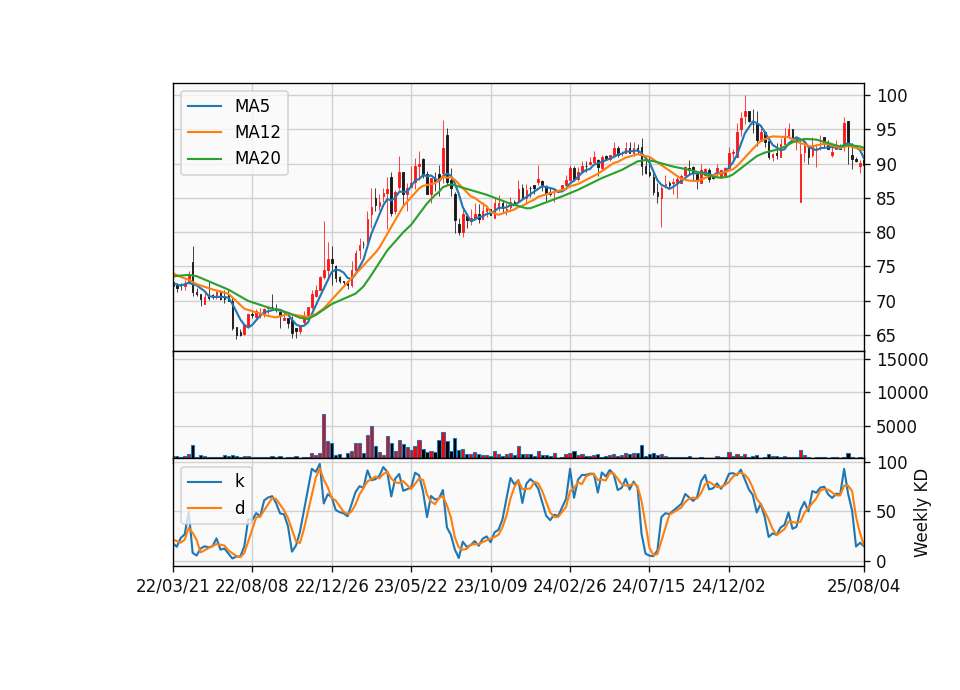The image size is (960, 690).
Task: Click the price axis value 95
Action: click(887, 130)
